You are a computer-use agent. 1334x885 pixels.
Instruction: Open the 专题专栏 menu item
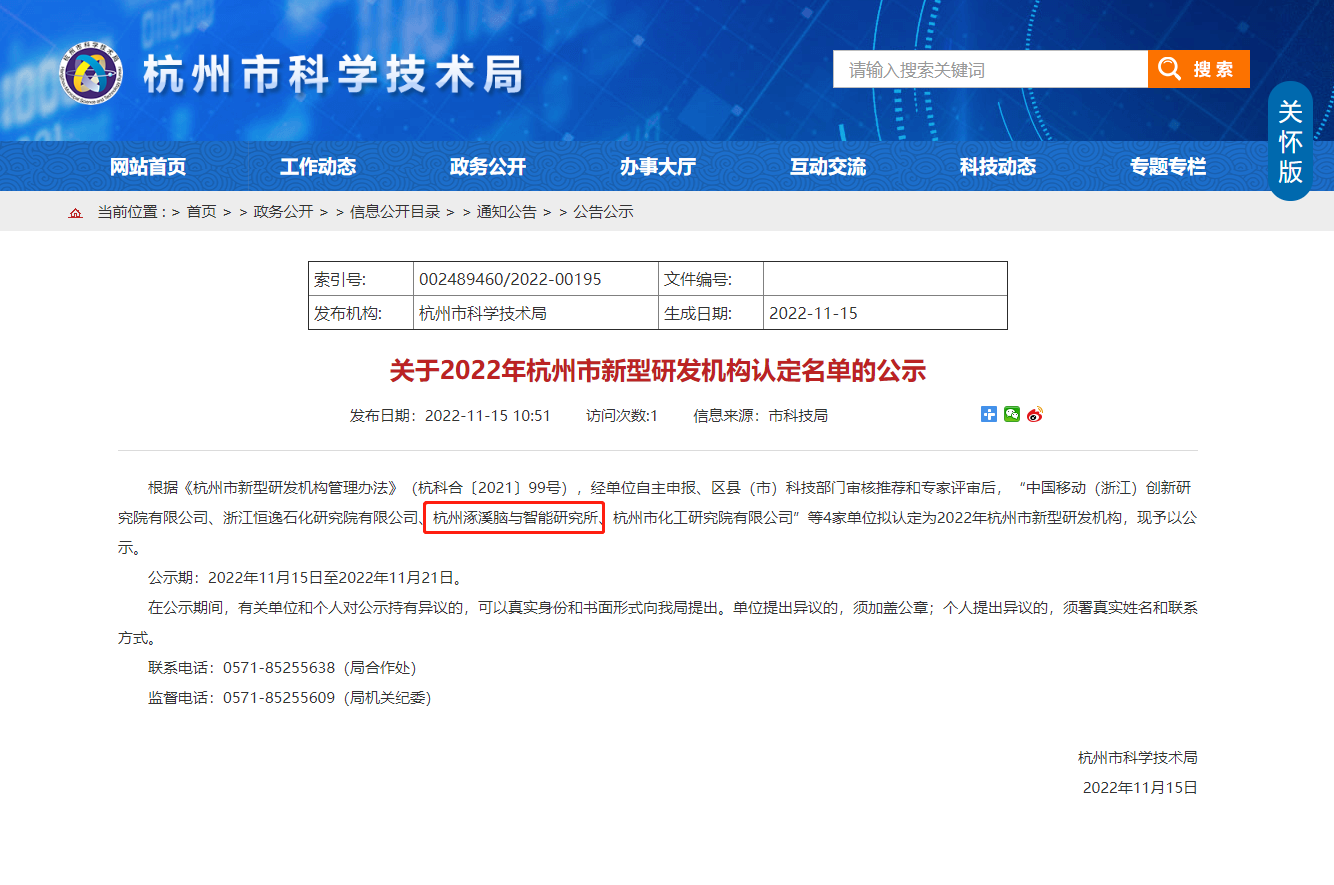[1168, 167]
